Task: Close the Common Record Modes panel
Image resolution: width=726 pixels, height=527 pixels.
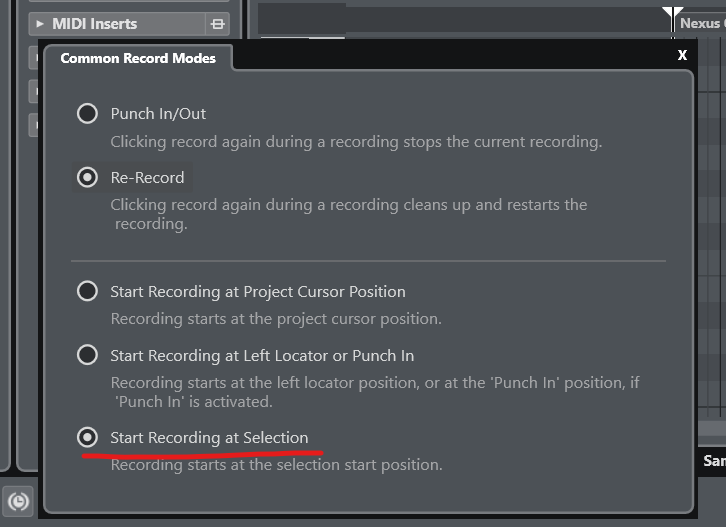Action: click(682, 55)
